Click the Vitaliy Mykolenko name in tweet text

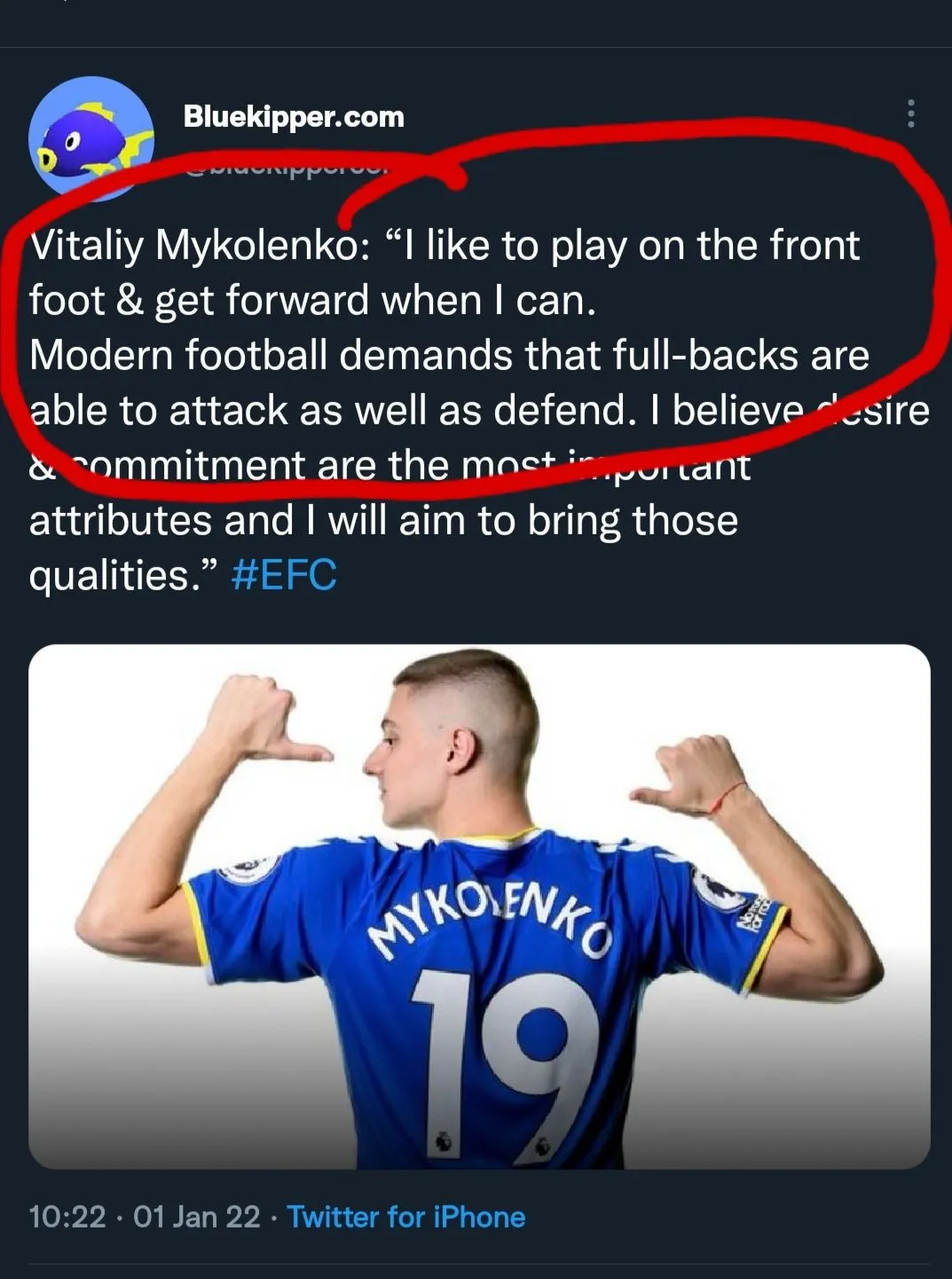(x=193, y=246)
